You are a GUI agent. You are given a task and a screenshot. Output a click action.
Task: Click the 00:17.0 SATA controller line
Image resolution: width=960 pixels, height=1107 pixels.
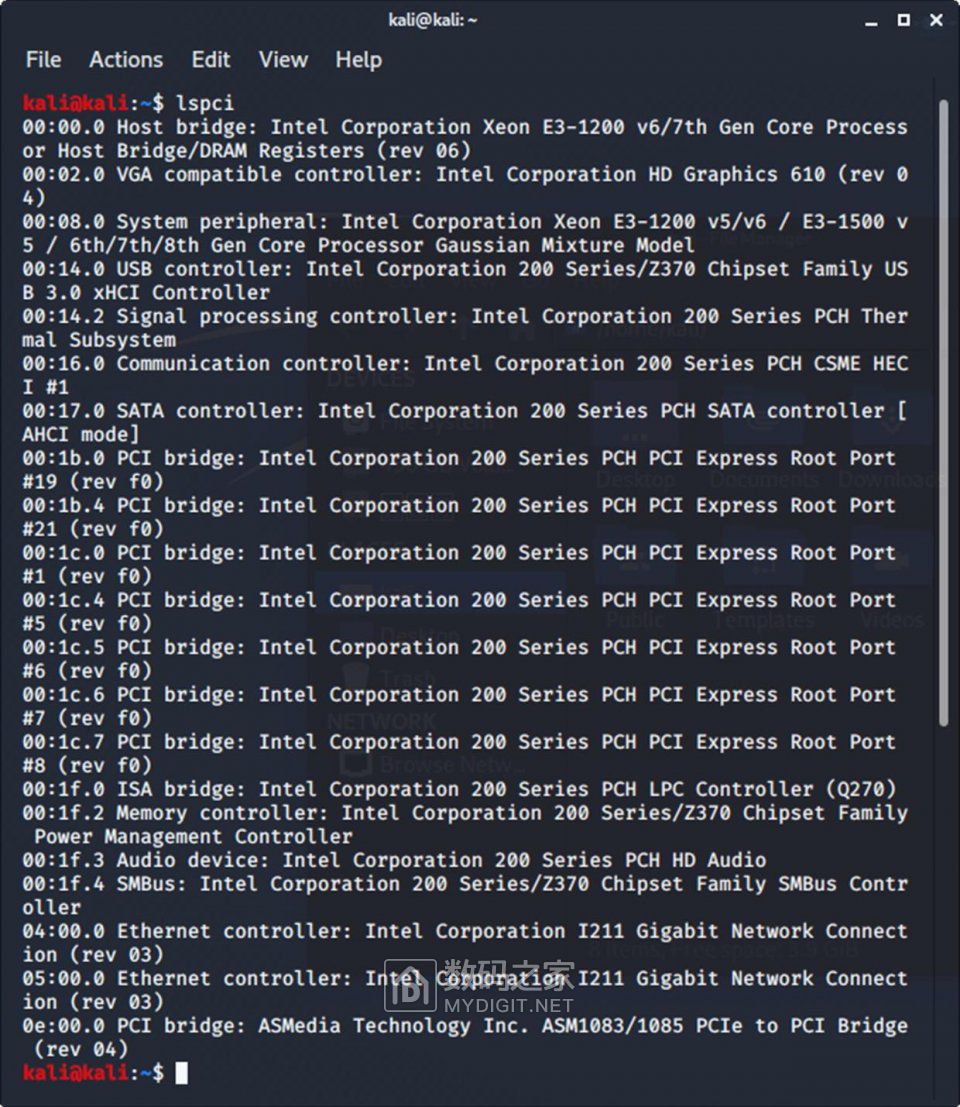pyautogui.click(x=465, y=411)
